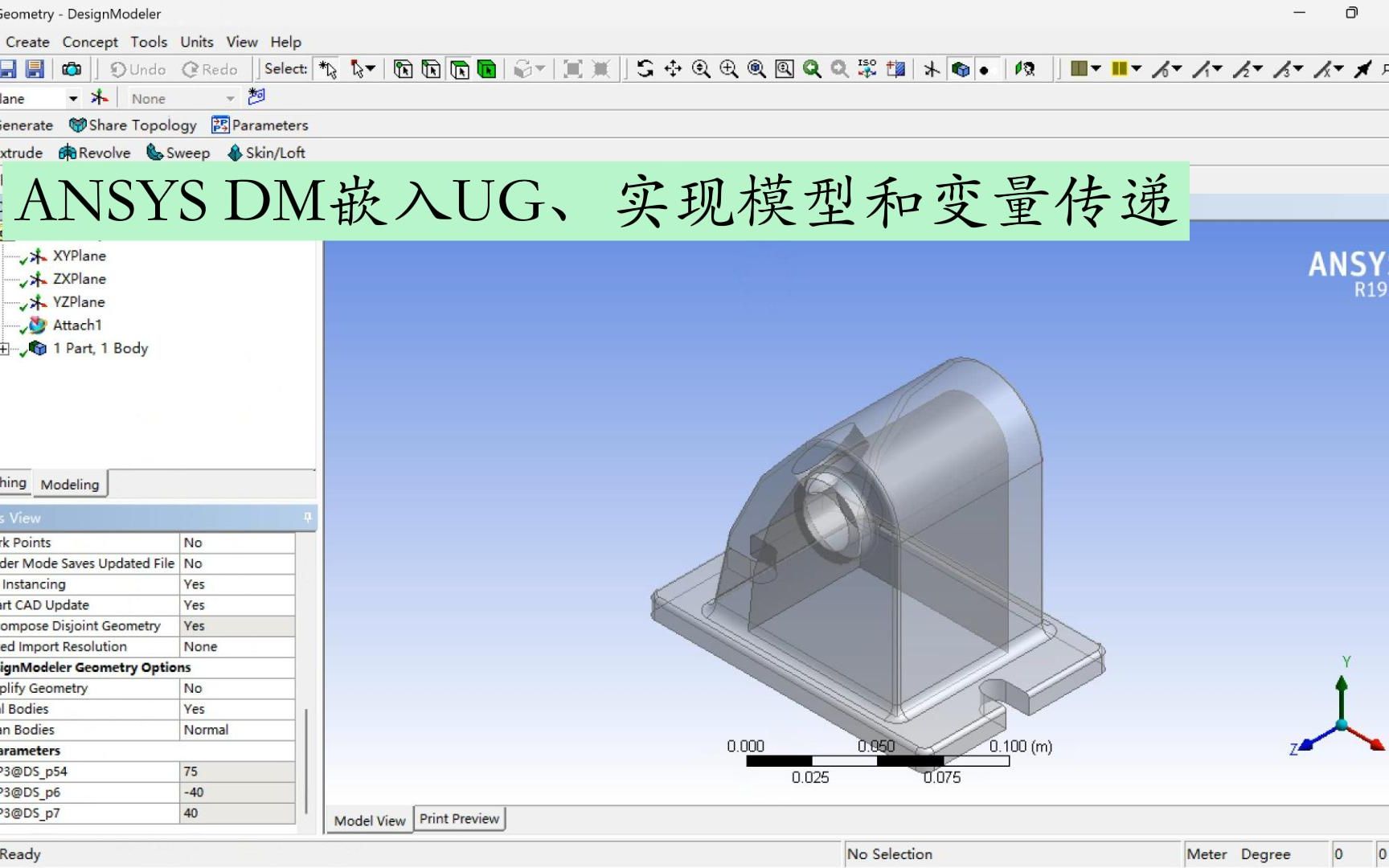Click Zoom to Fit icon

click(x=756, y=69)
